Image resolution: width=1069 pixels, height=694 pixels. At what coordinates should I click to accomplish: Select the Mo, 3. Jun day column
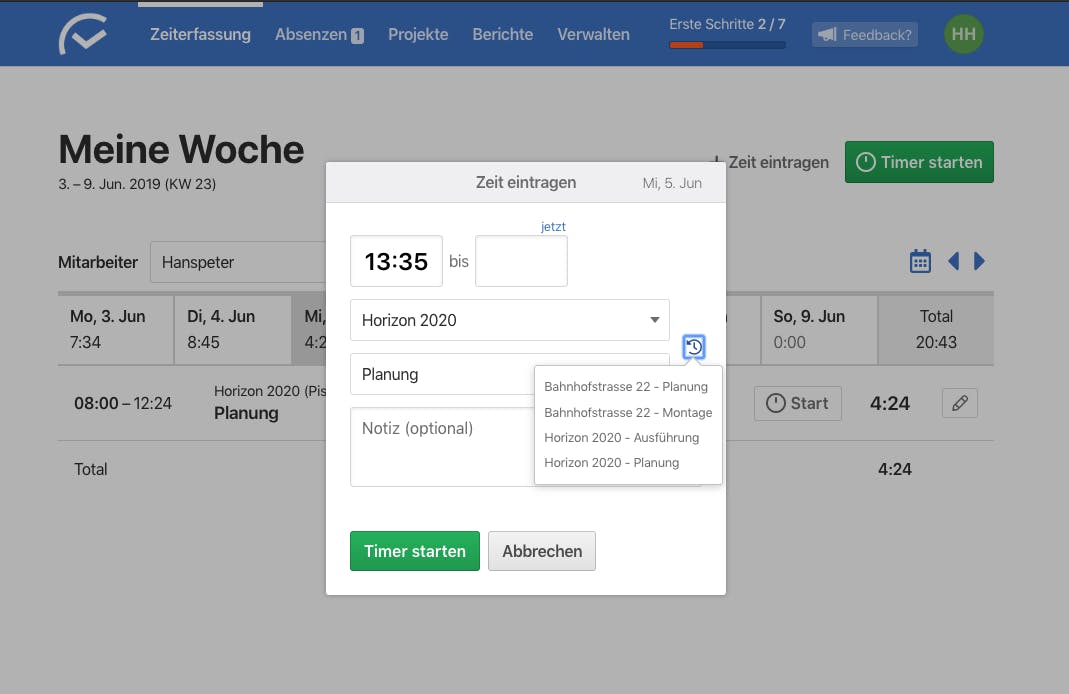(x=115, y=329)
